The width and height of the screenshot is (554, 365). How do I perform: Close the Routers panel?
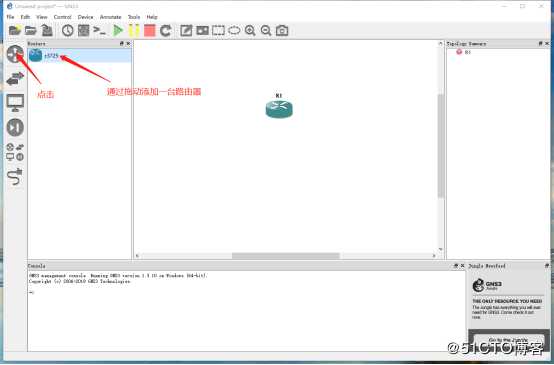click(128, 43)
